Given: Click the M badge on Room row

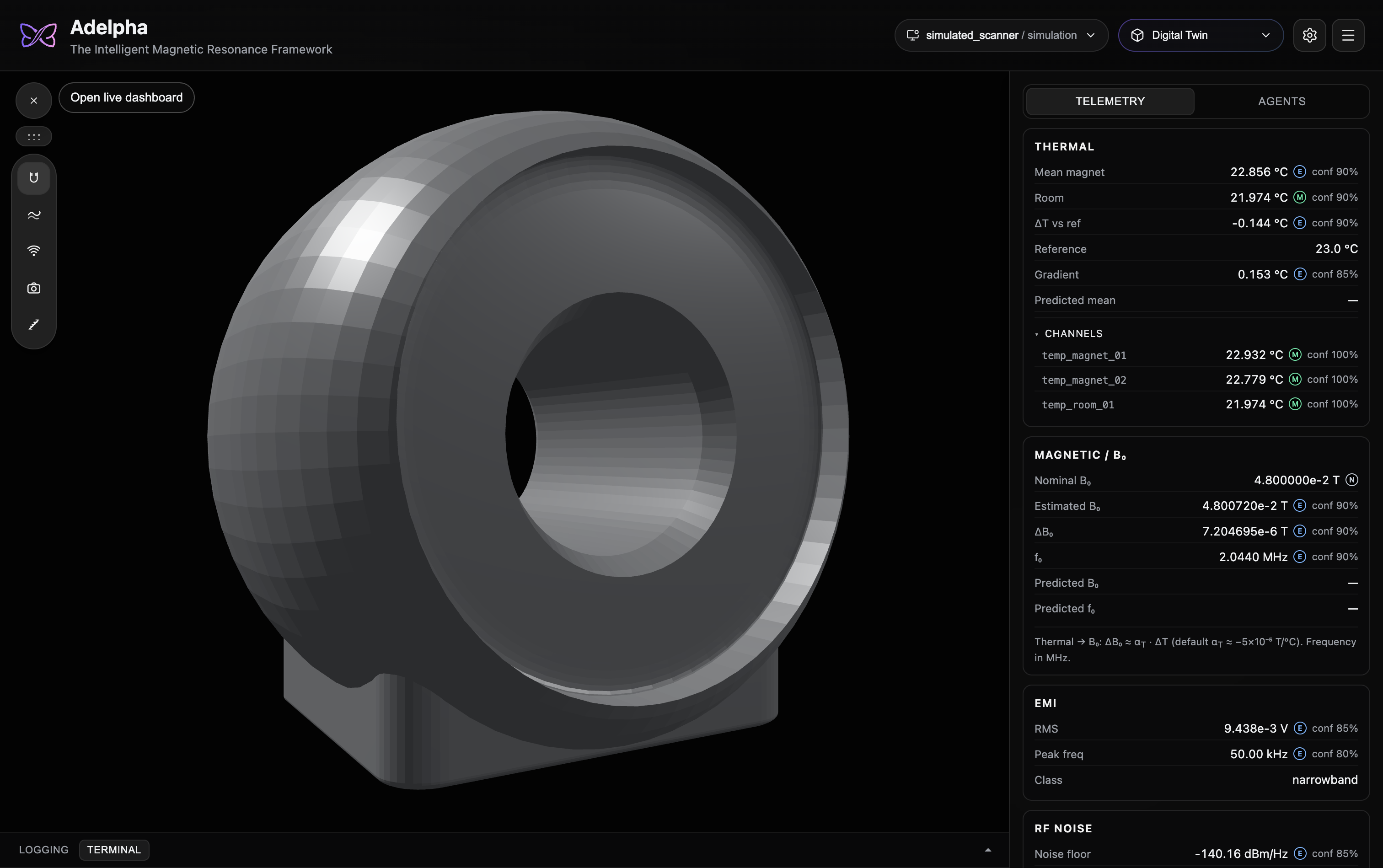Looking at the screenshot, I should (x=1300, y=198).
